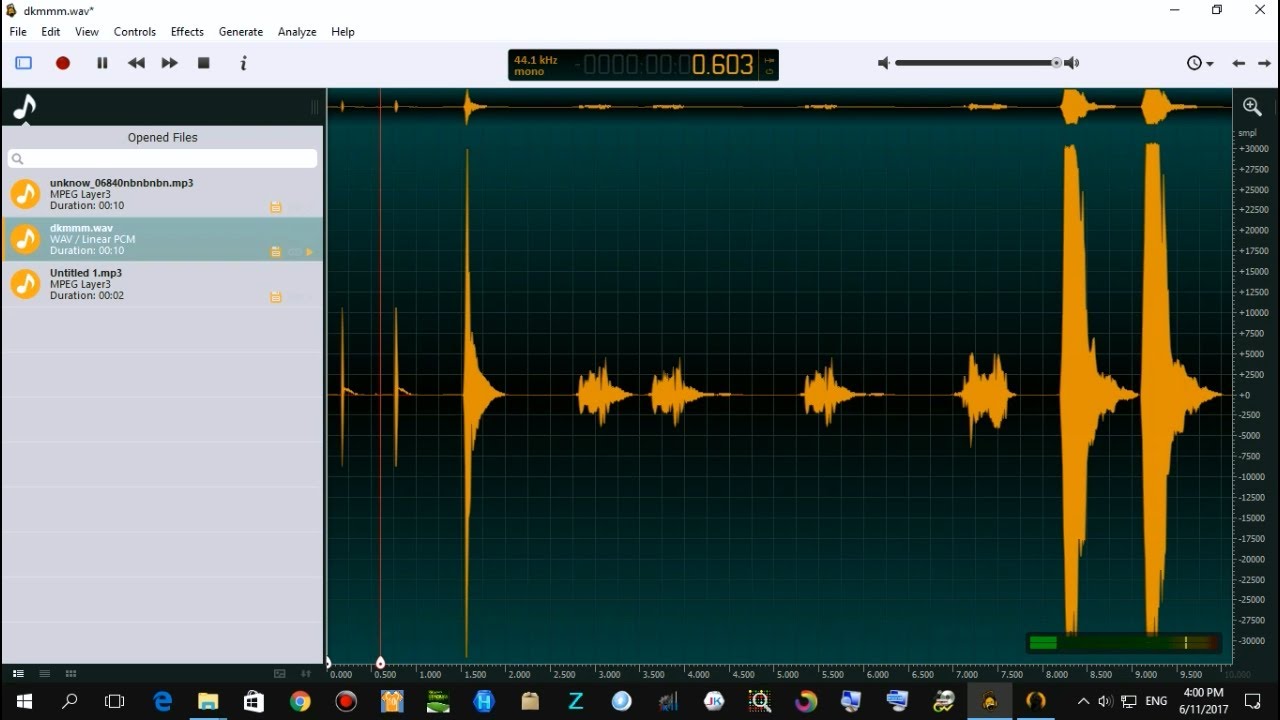The width and height of the screenshot is (1280, 720).
Task: Click the level meter in waveform corner
Action: pyautogui.click(x=1123, y=643)
